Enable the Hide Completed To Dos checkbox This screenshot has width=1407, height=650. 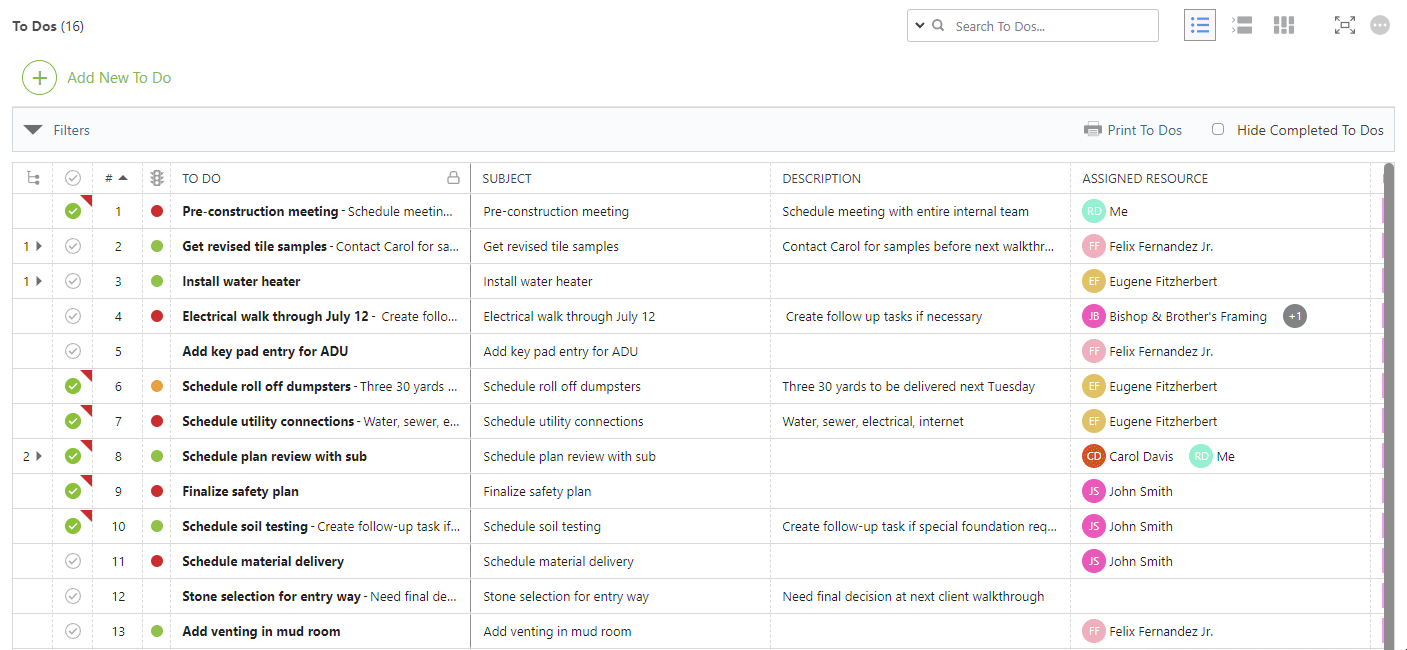(1218, 129)
